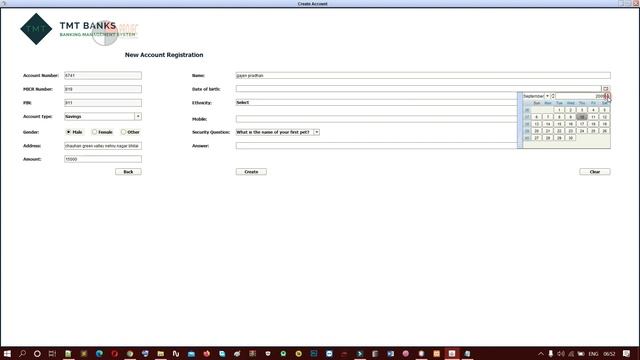This screenshot has width=640, height=360.
Task: Click the Account Number field
Action: (x=103, y=76)
